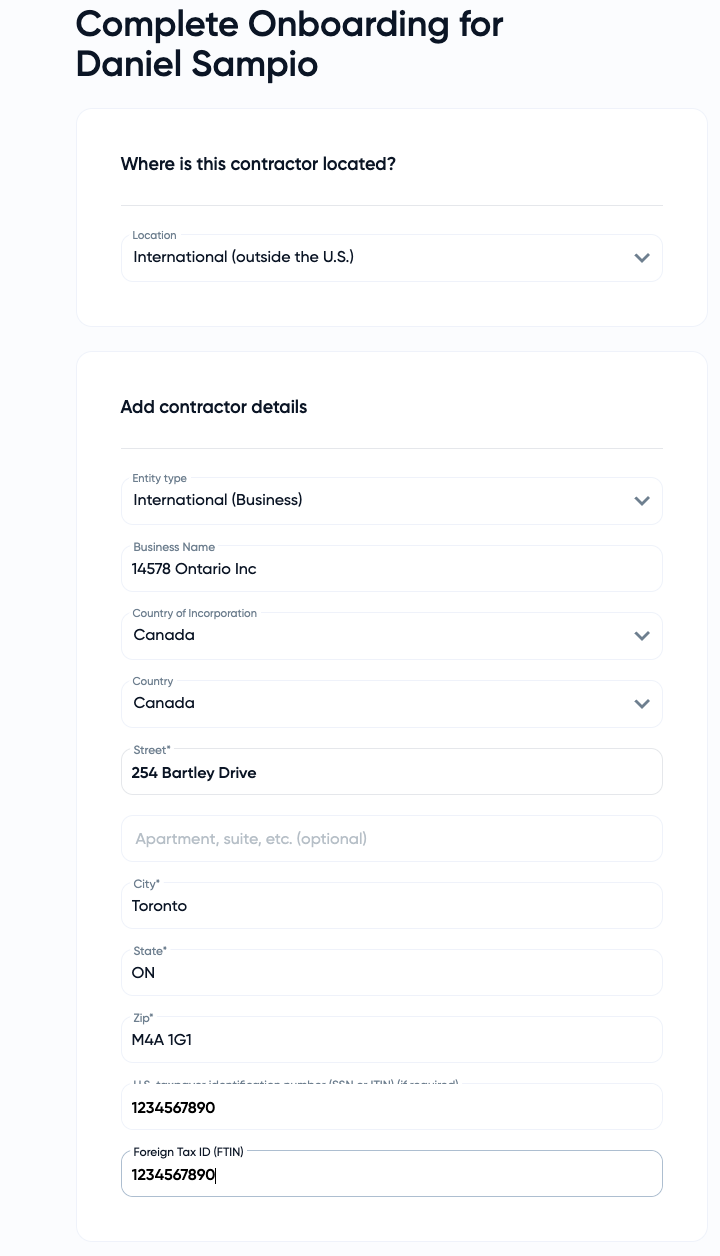Click the Location dropdown chevron arrow
The height and width of the screenshot is (1256, 720).
[x=642, y=258]
